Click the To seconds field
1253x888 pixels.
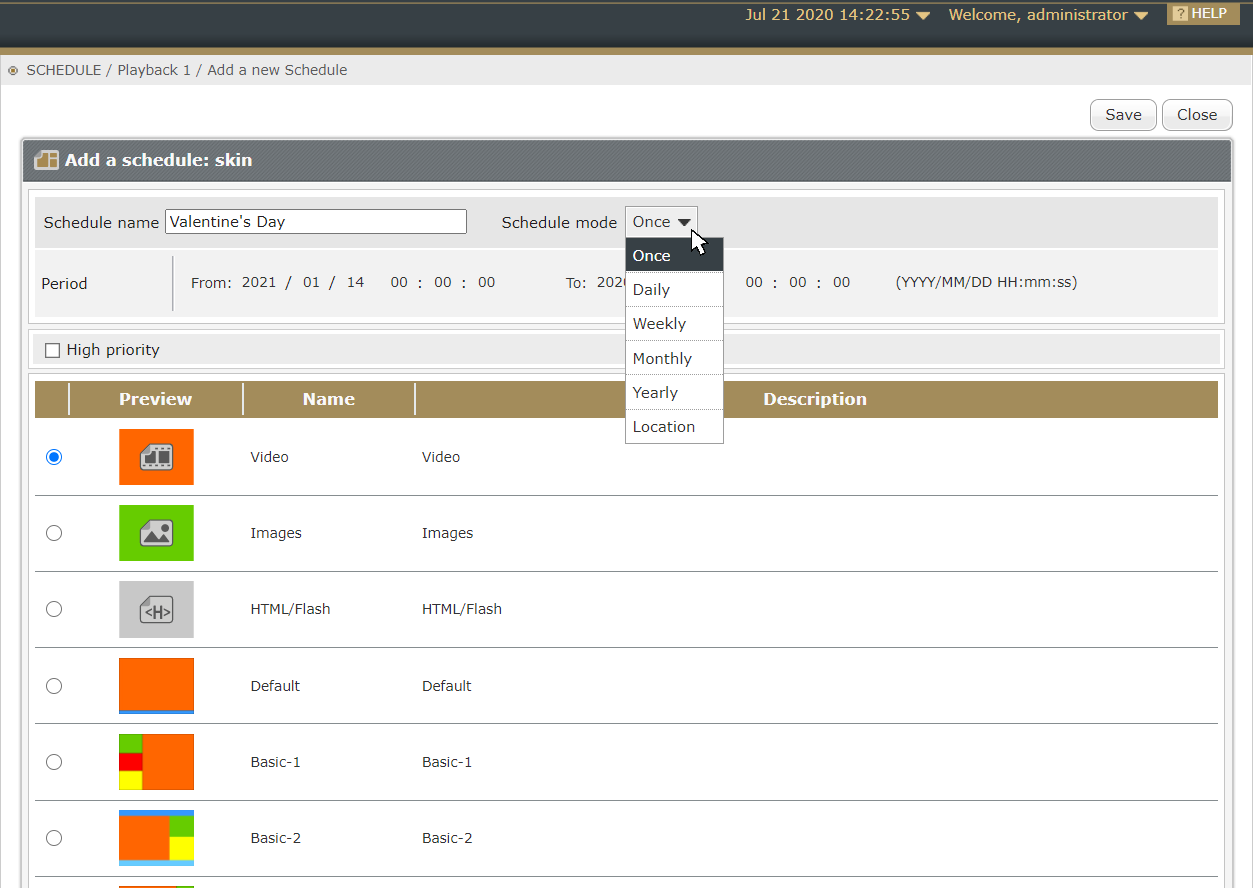pos(842,283)
